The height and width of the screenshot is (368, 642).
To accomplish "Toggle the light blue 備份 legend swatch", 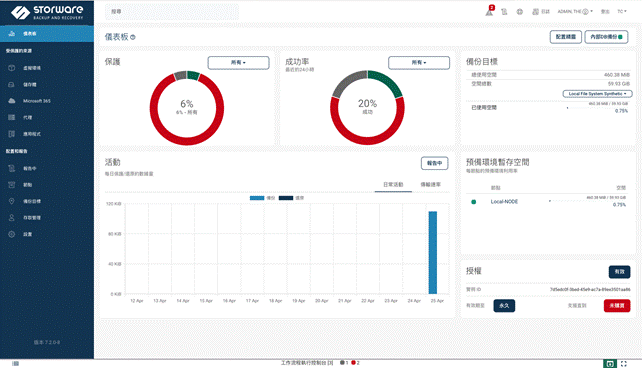I will point(257,198).
